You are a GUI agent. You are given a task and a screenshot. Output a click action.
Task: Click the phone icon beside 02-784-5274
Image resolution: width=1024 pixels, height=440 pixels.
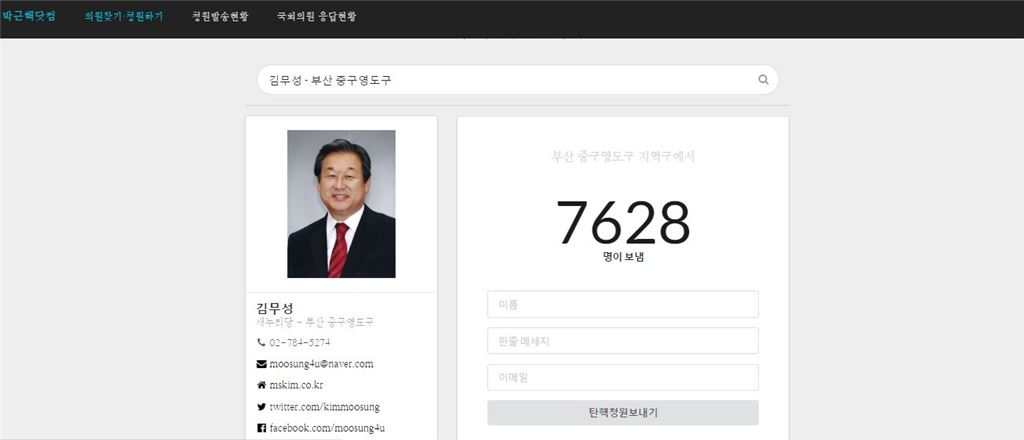point(261,342)
